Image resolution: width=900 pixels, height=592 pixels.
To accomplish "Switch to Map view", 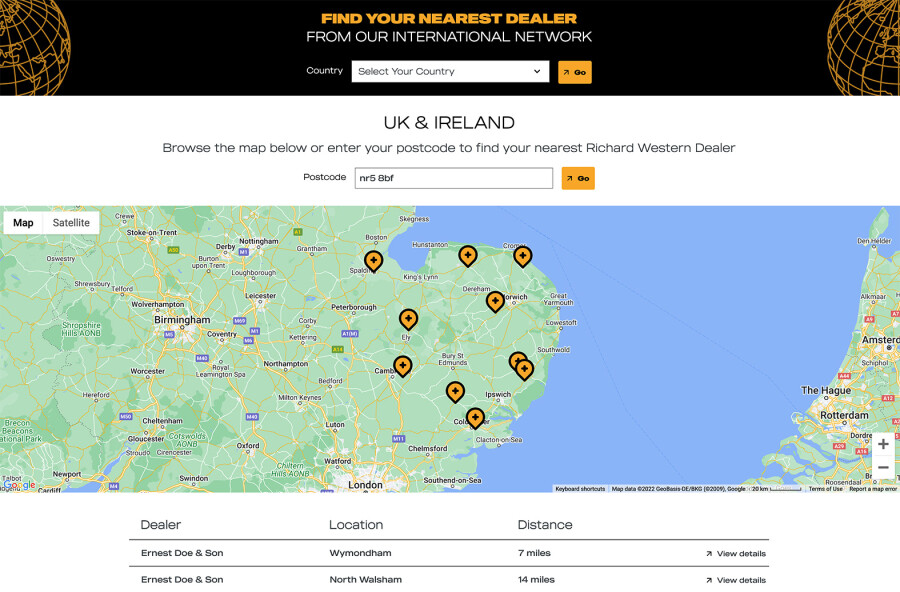I will pos(23,223).
